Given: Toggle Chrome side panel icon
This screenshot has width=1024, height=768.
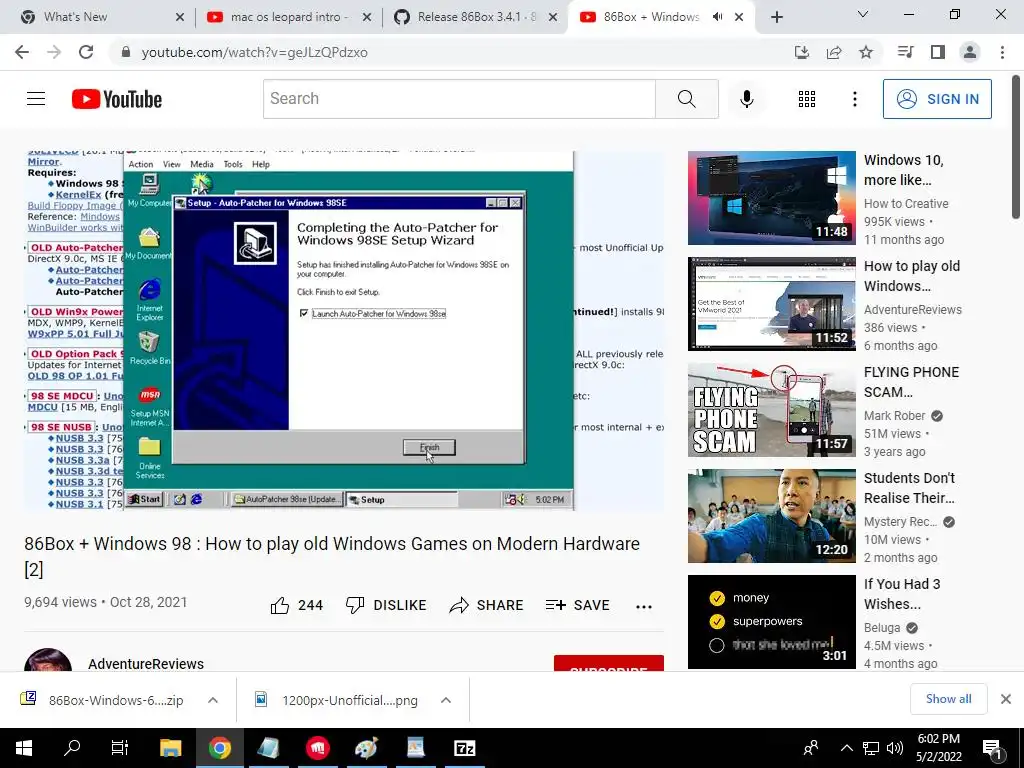Looking at the screenshot, I should coord(938,52).
